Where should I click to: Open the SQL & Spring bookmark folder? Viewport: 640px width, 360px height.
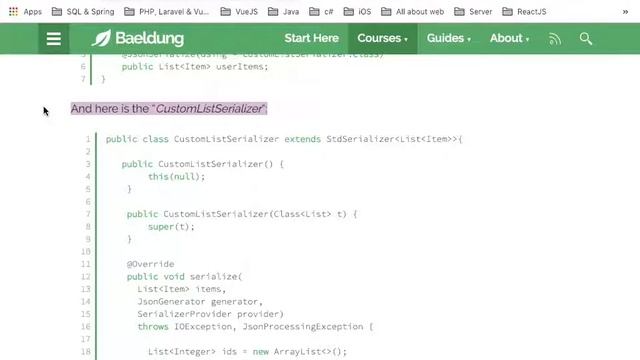(83, 12)
